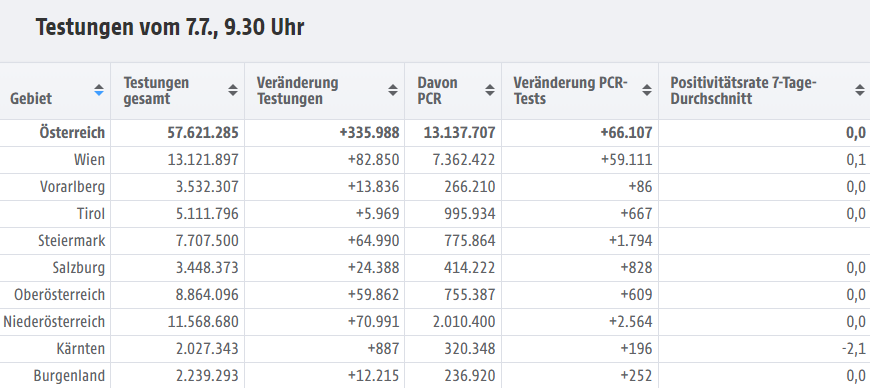
Task: Click Österreich total tests 57.621.285
Action: pyautogui.click(x=203, y=133)
